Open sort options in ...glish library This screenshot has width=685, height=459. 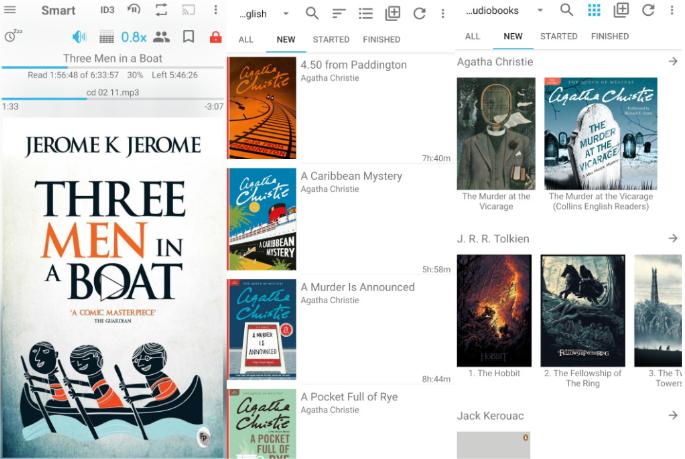pyautogui.click(x=339, y=14)
